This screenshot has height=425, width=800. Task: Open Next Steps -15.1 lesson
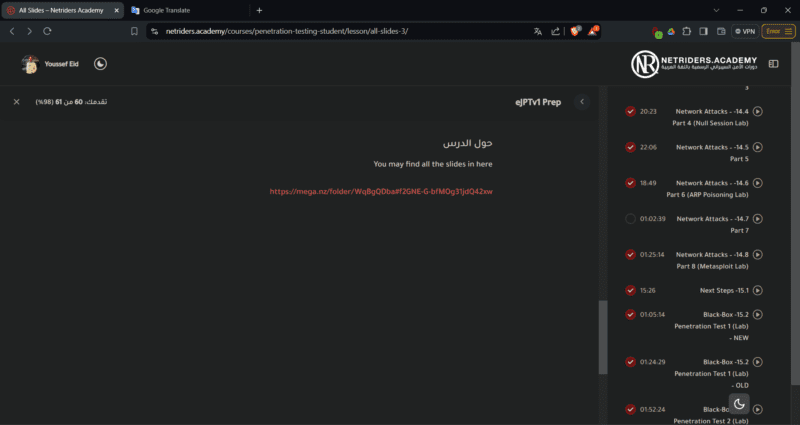[x=724, y=290]
